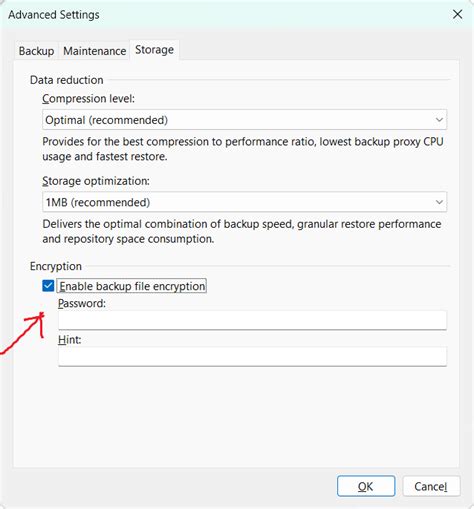
Task: Expand the Compression level dropdown arrow
Action: 439,120
